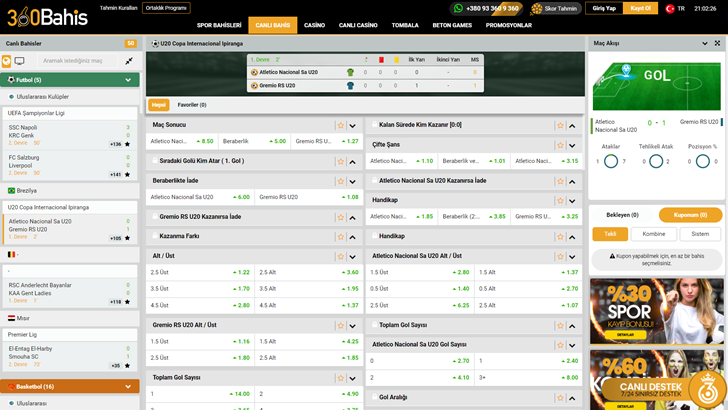Open PROMOSYONLAR menu

[x=509, y=25]
